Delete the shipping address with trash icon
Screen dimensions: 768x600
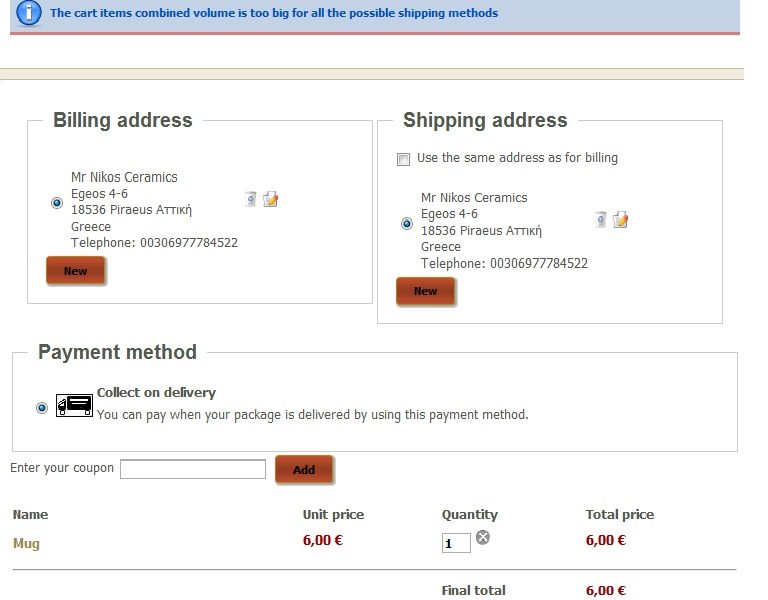[600, 219]
